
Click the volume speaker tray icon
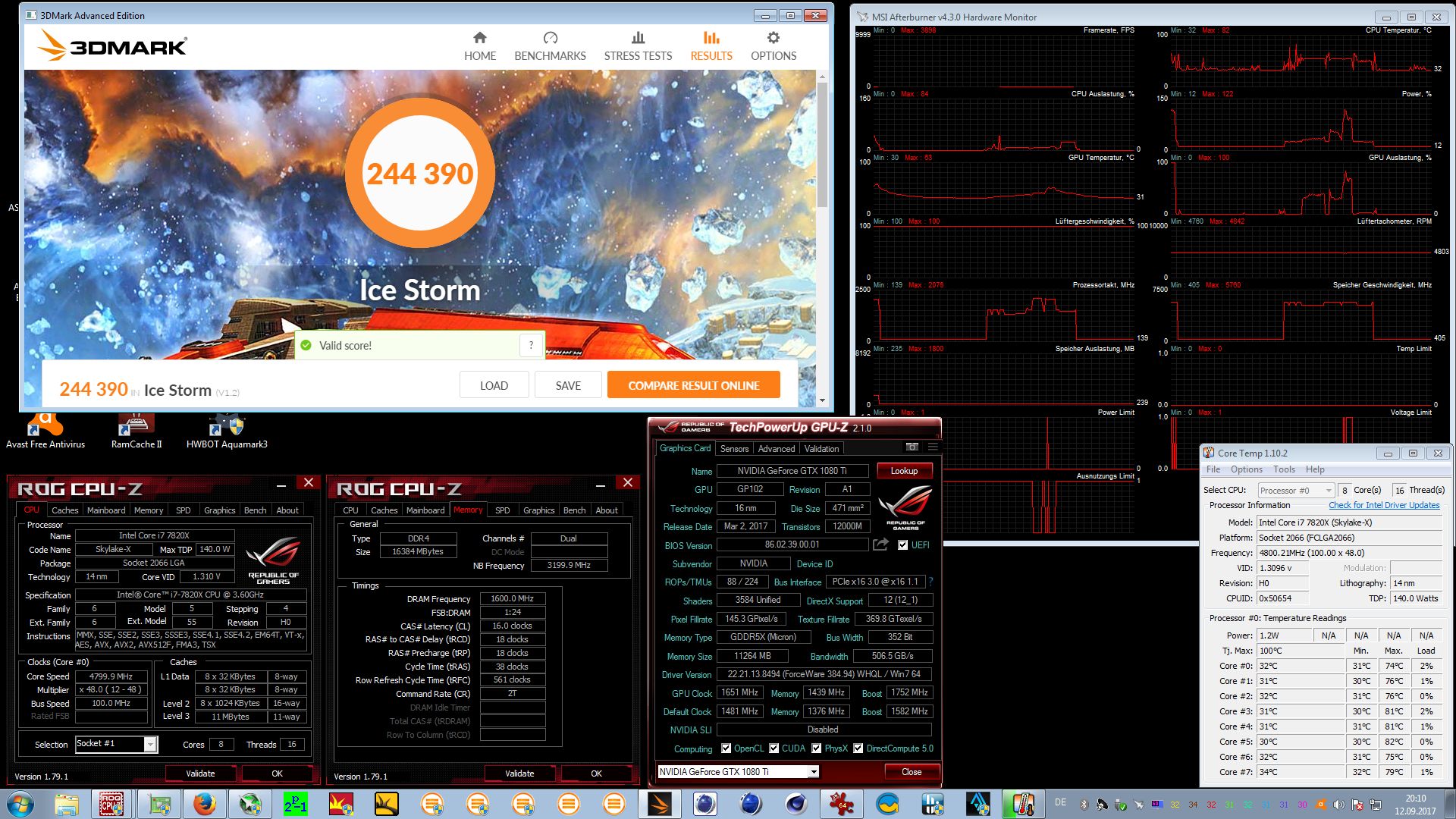(x=1338, y=805)
